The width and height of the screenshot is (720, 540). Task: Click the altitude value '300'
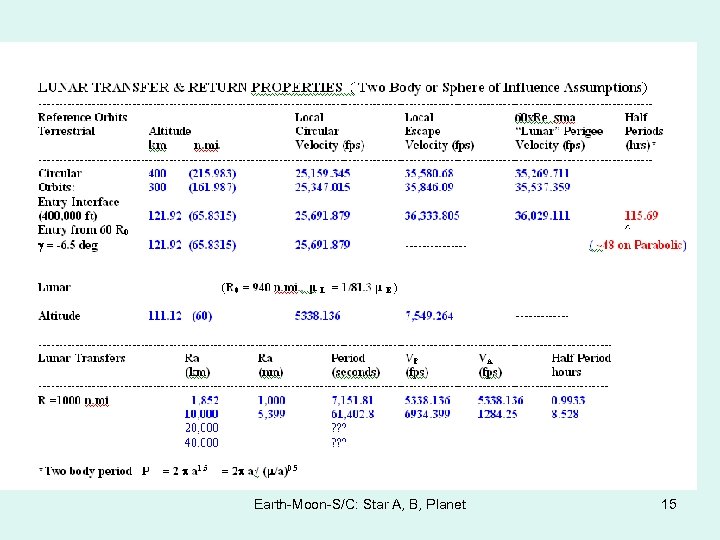pyautogui.click(x=157, y=187)
